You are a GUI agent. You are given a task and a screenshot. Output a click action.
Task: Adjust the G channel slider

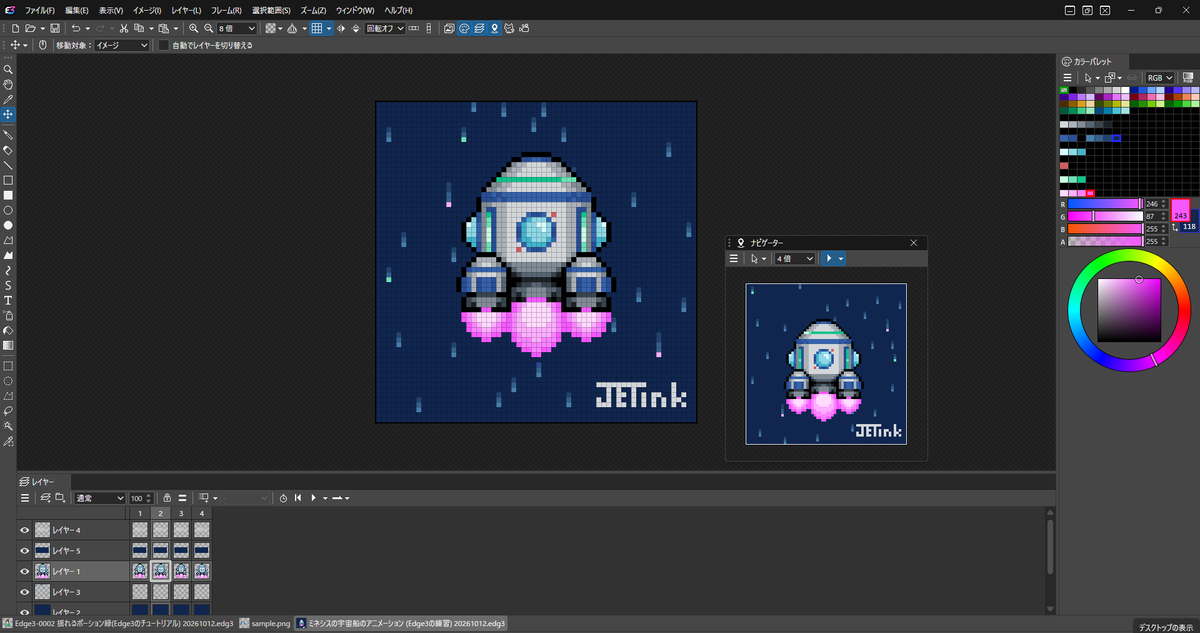[x=1104, y=216]
